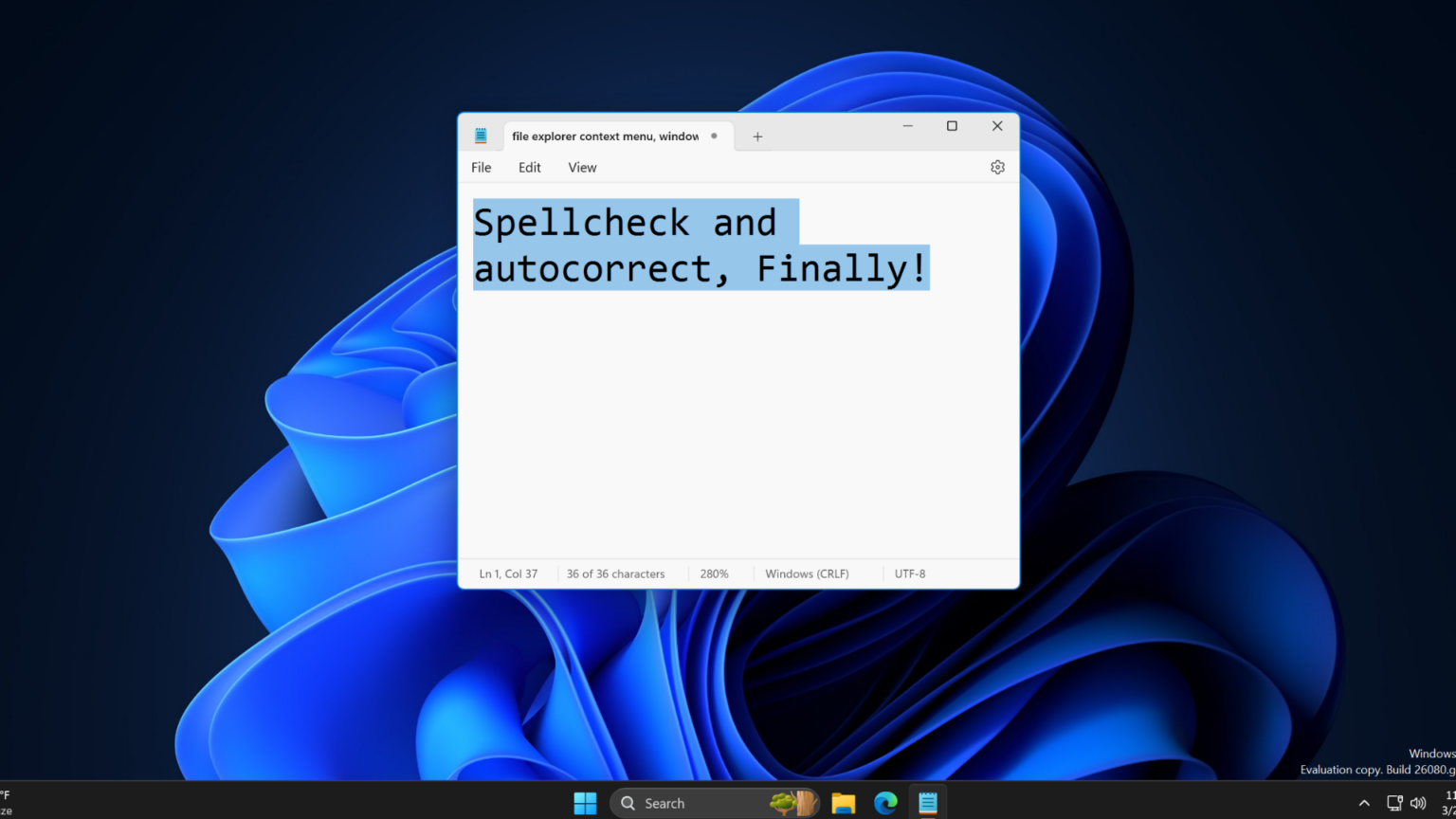Image resolution: width=1456 pixels, height=819 pixels.
Task: Click the 'Ln 1, Col 37' status indicator
Action: (508, 573)
